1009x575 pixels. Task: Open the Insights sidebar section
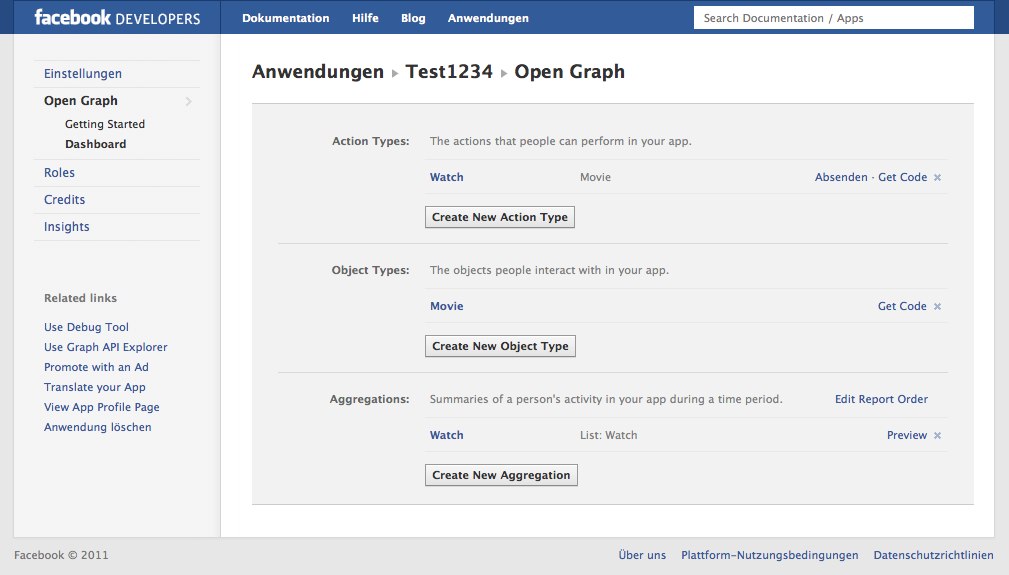(x=66, y=226)
